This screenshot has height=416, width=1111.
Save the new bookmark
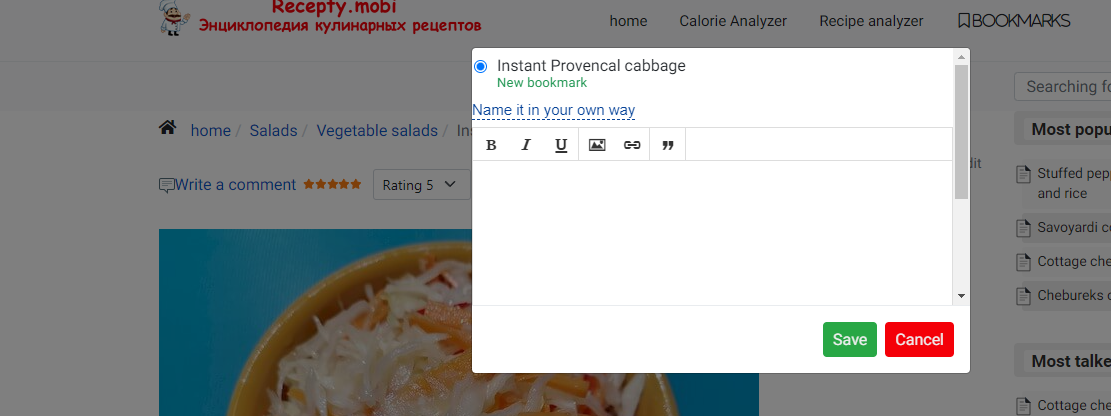click(x=849, y=340)
